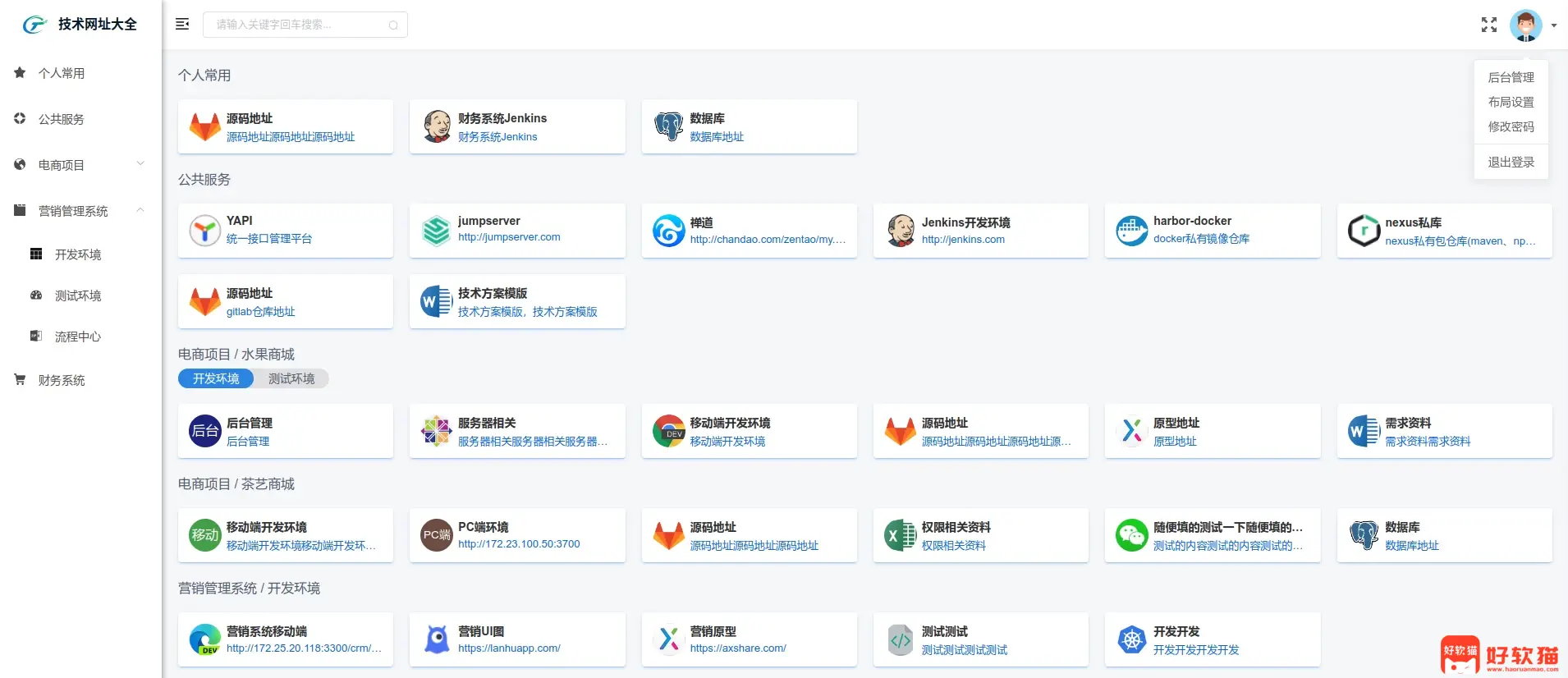Open the 茶艺商城 源码地址 card
Viewport: 1568px width, 678px height.
(x=749, y=535)
